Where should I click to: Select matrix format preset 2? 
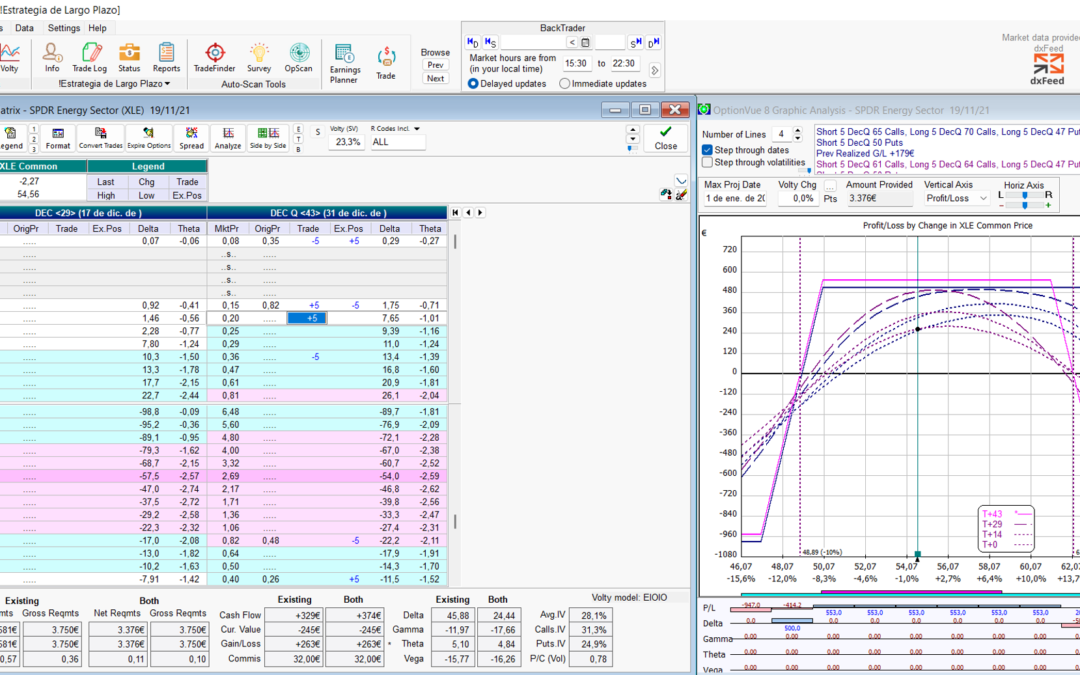33,139
